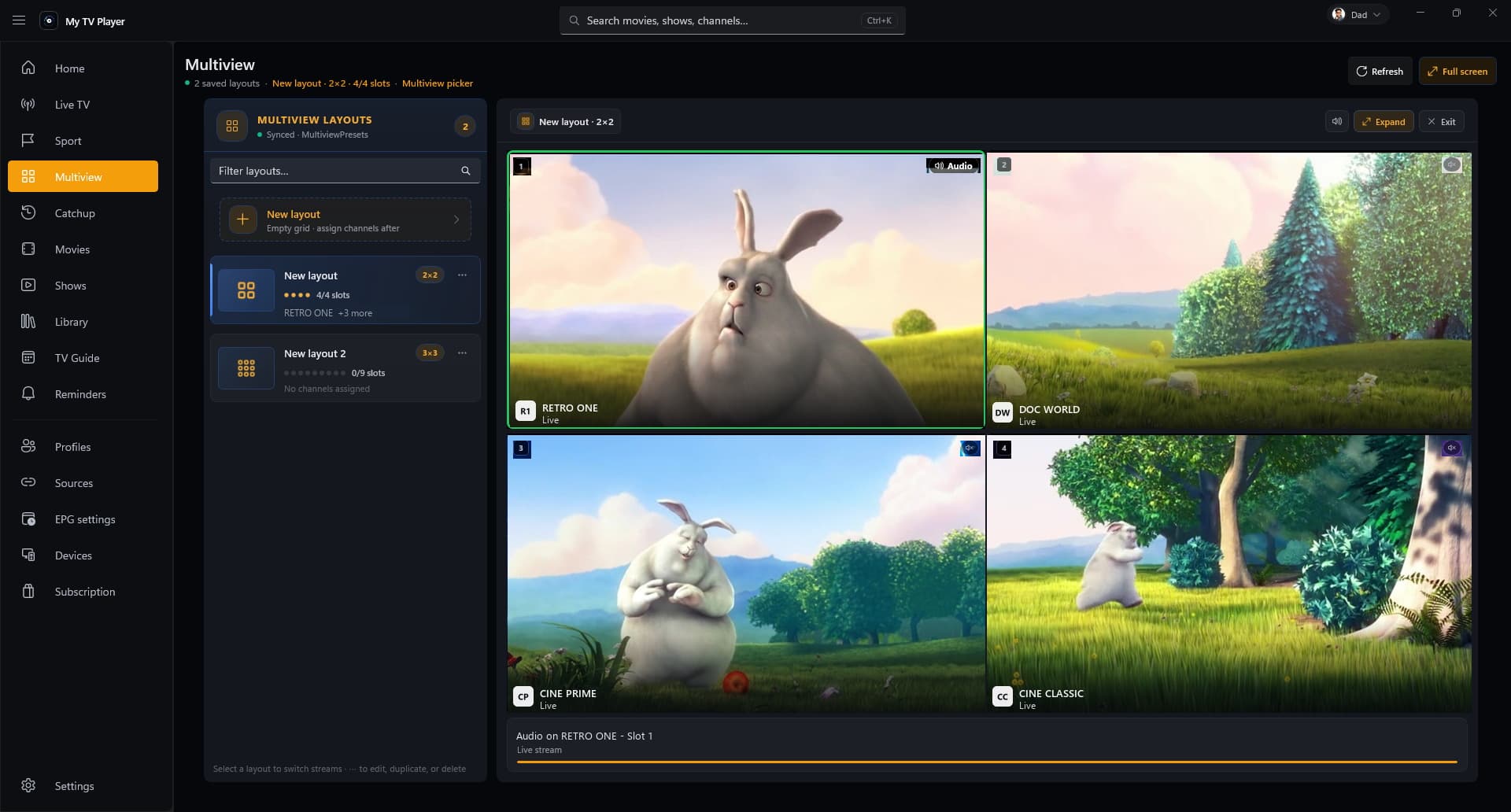Expand the New layout card chevron

click(x=456, y=220)
